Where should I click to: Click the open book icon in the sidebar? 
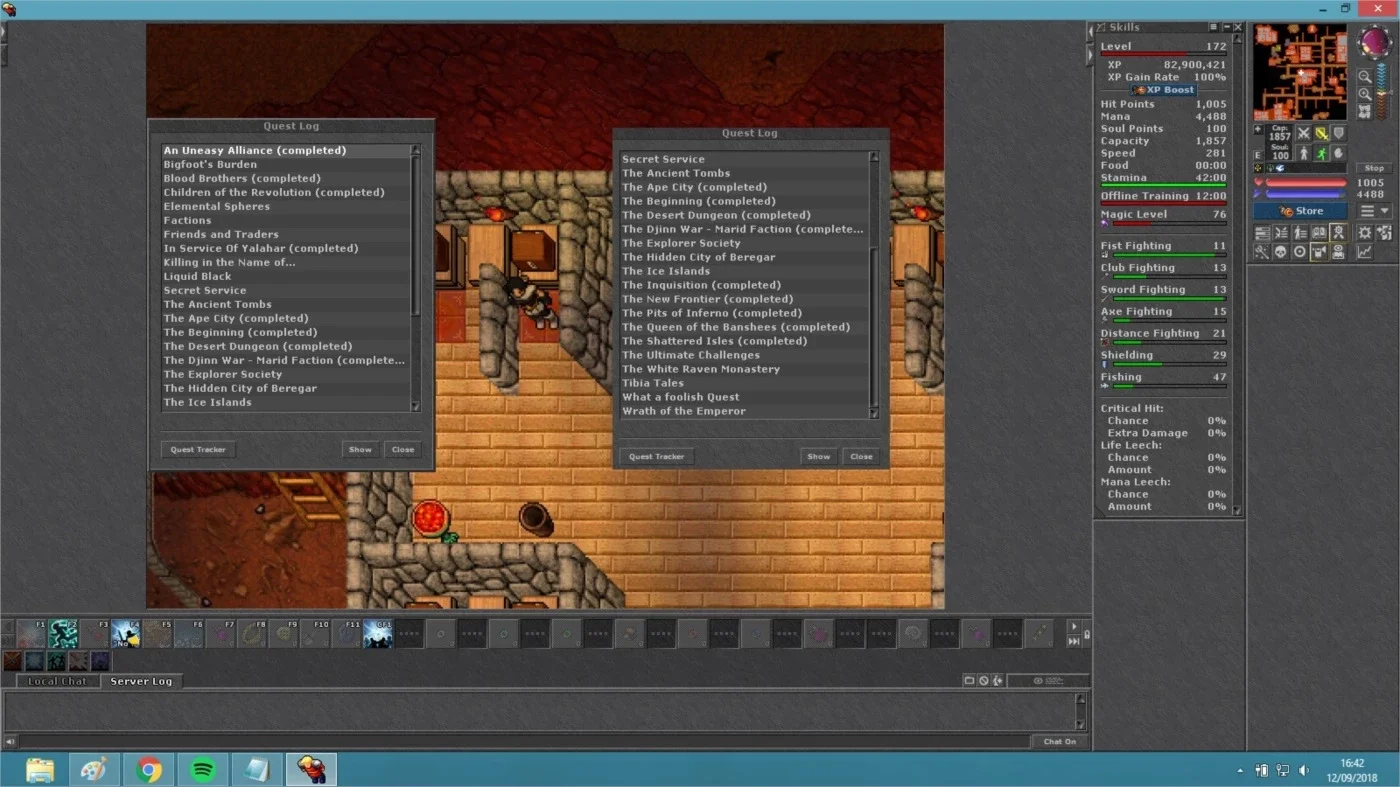(1319, 232)
